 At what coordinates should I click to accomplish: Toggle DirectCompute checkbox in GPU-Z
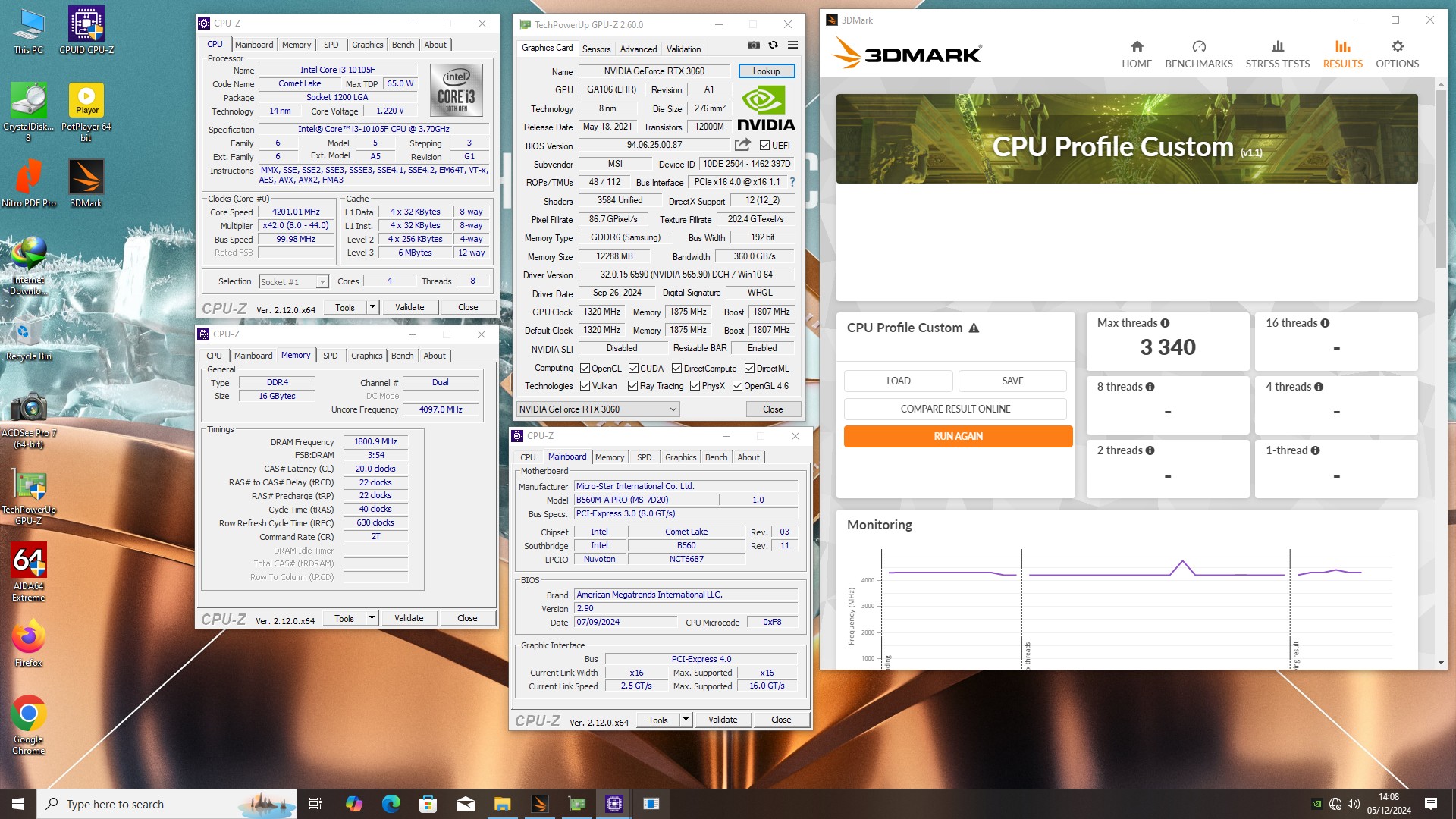(676, 369)
